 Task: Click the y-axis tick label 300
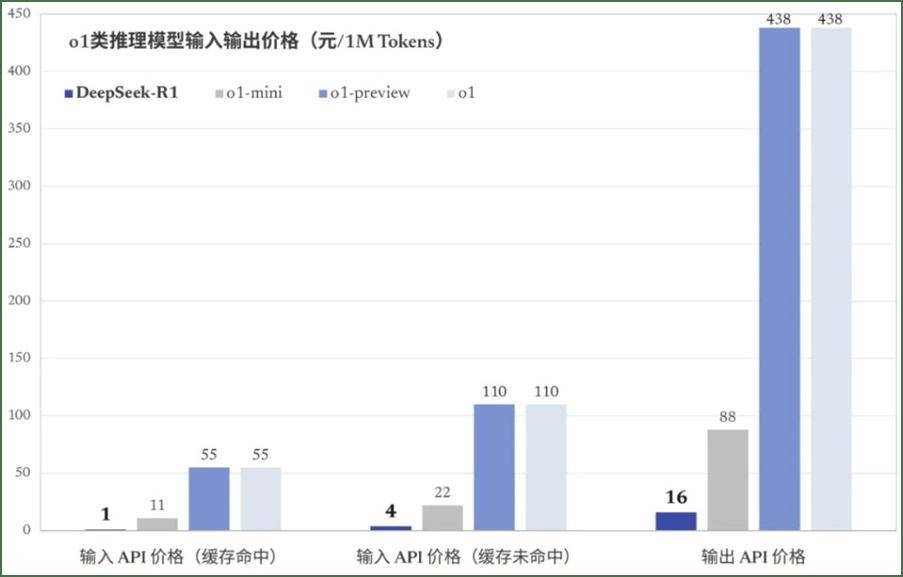(x=19, y=185)
